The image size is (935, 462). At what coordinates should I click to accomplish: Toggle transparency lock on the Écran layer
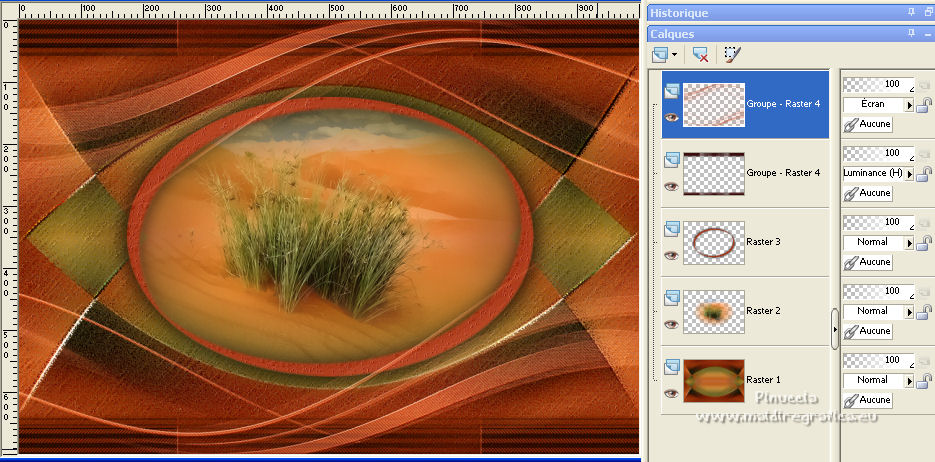click(x=925, y=105)
